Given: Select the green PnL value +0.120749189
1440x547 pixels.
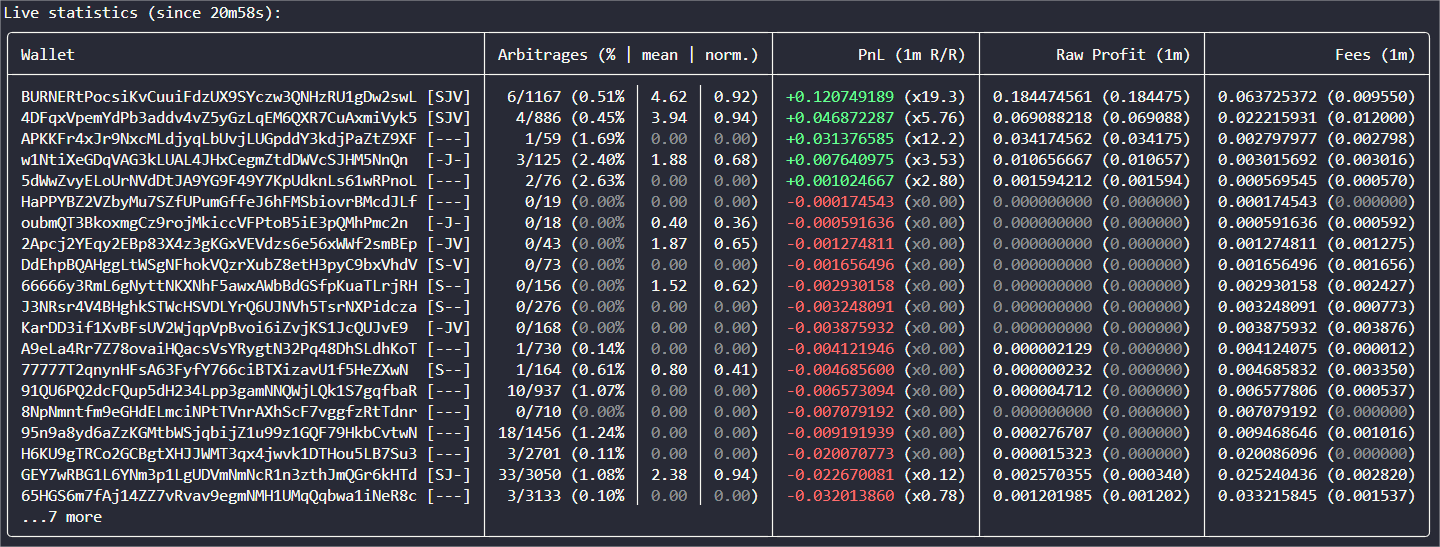Looking at the screenshot, I should pyautogui.click(x=840, y=97).
